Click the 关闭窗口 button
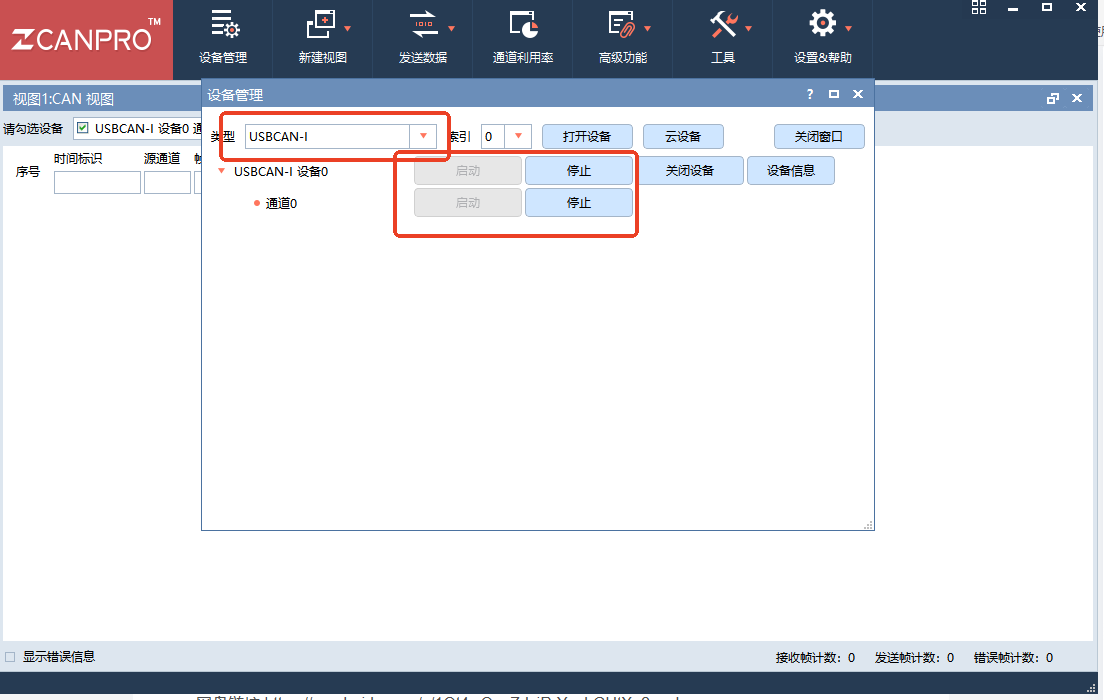This screenshot has width=1104, height=700. pos(819,137)
